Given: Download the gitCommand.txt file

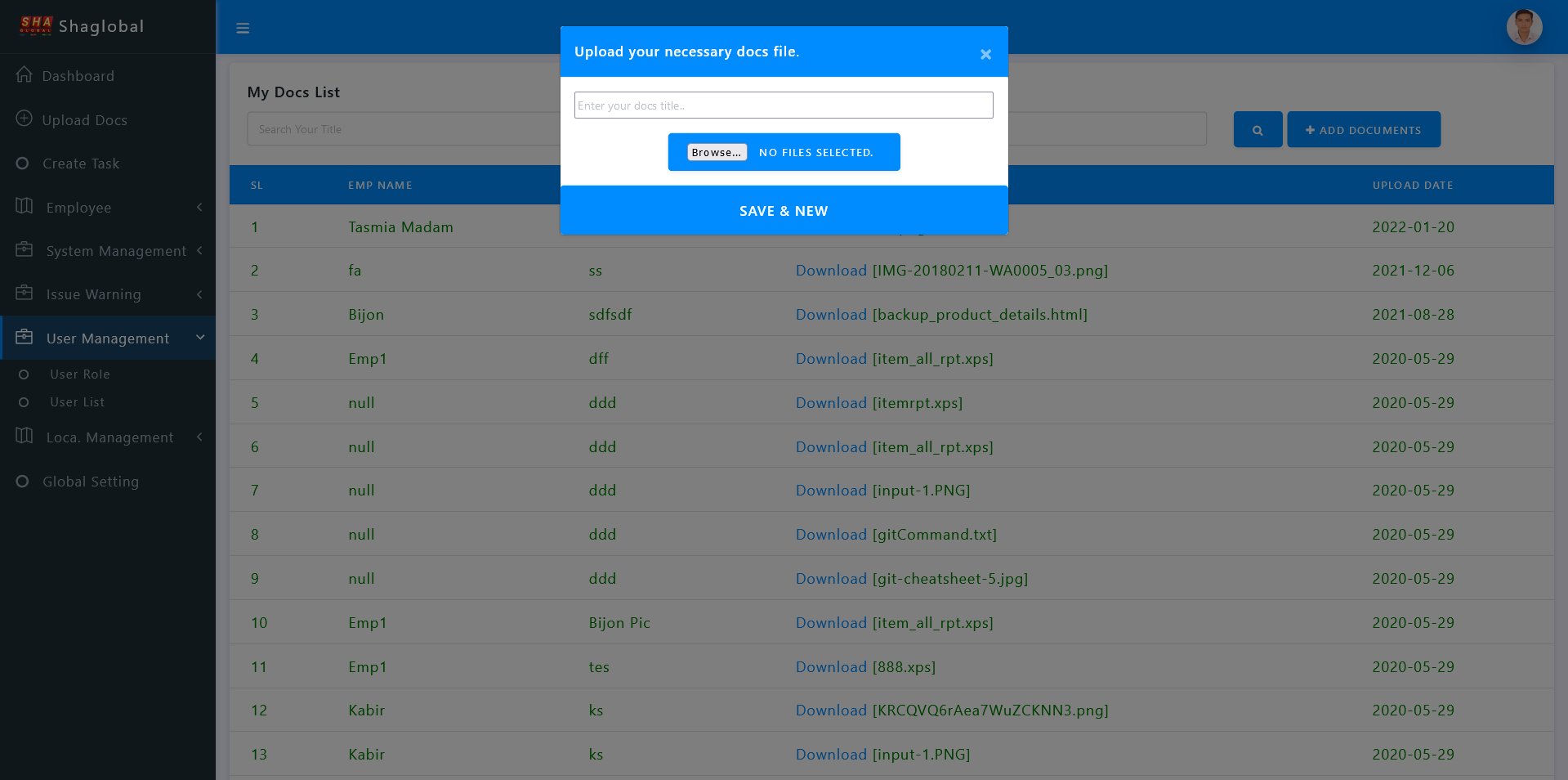Looking at the screenshot, I should point(831,535).
